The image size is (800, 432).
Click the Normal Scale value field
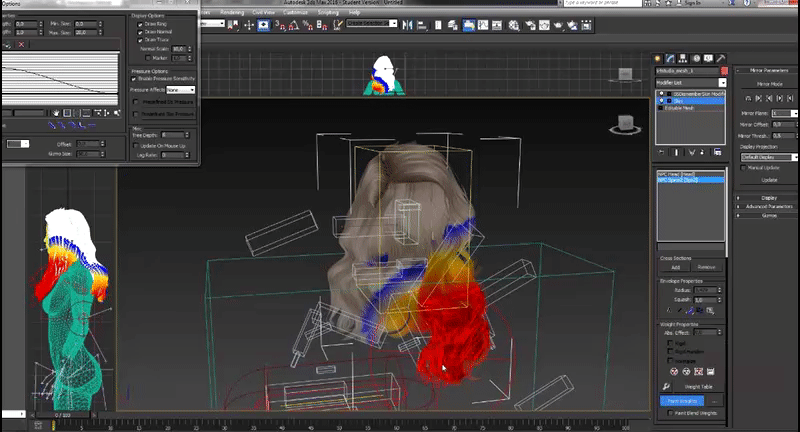(179, 49)
